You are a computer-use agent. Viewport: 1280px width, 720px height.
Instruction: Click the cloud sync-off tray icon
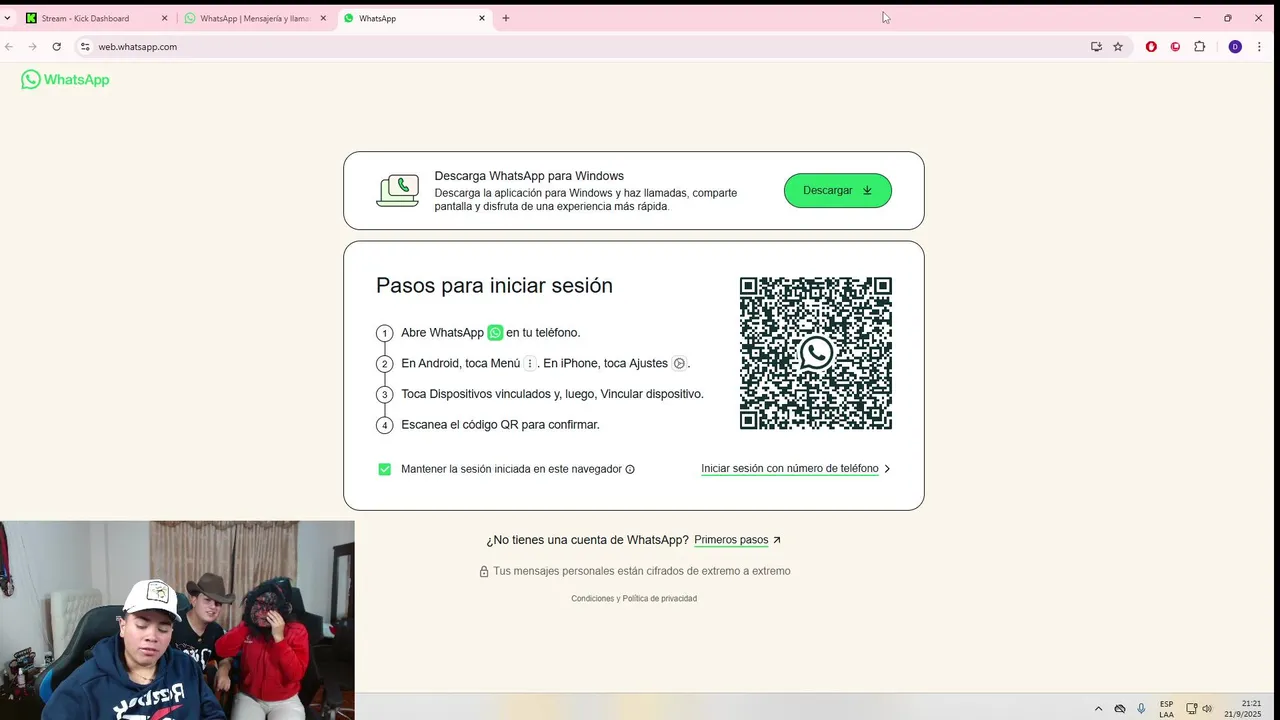[1120, 708]
